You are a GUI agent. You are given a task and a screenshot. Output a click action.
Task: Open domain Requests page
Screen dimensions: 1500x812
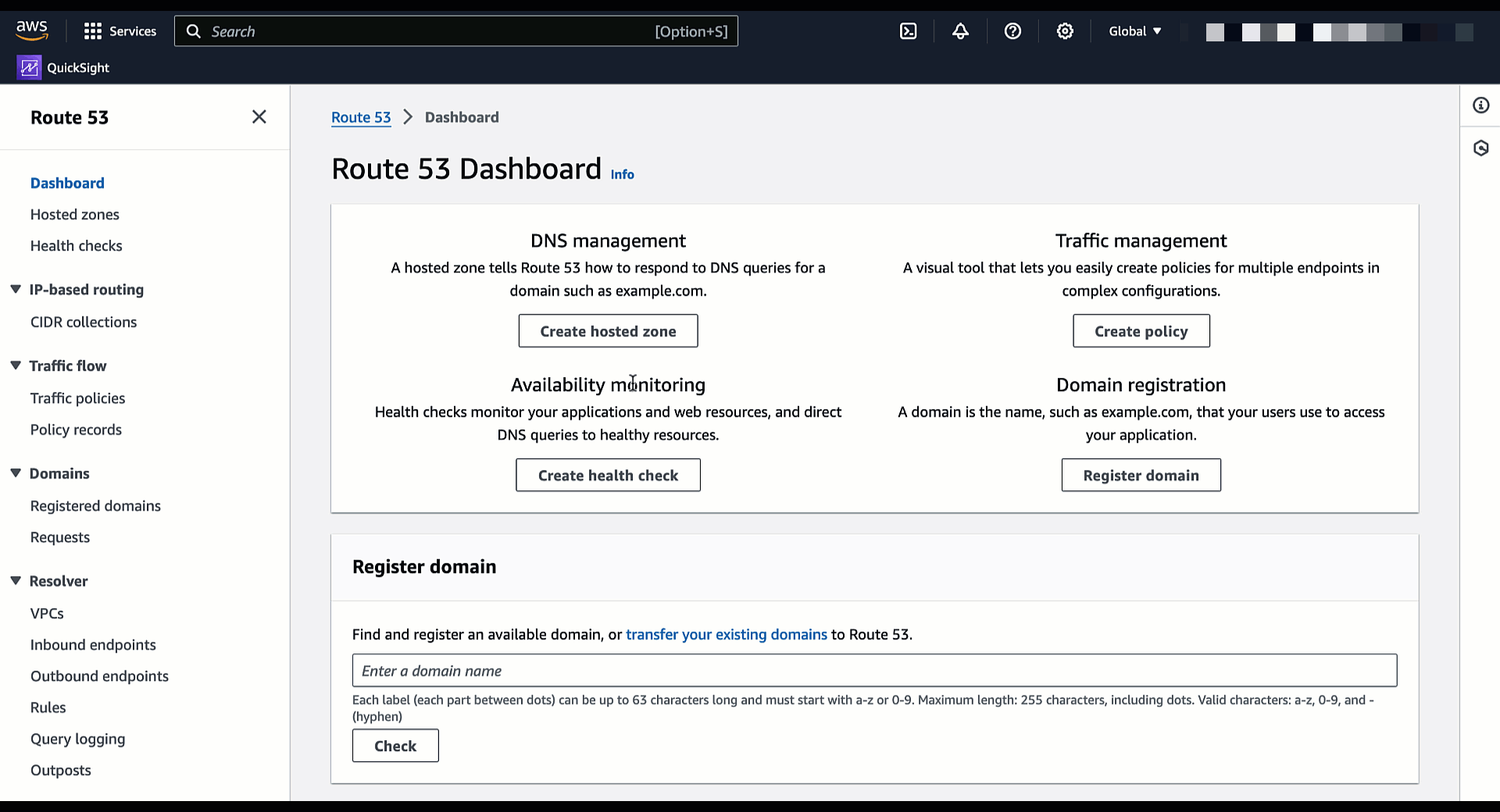coord(60,538)
